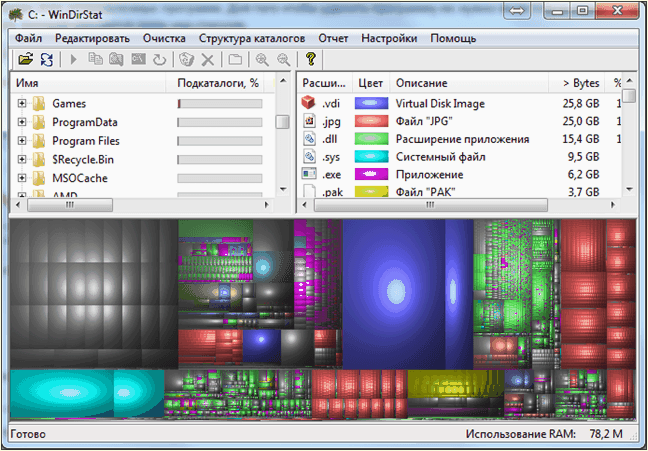Click the .exe file type icon

[x=309, y=174]
